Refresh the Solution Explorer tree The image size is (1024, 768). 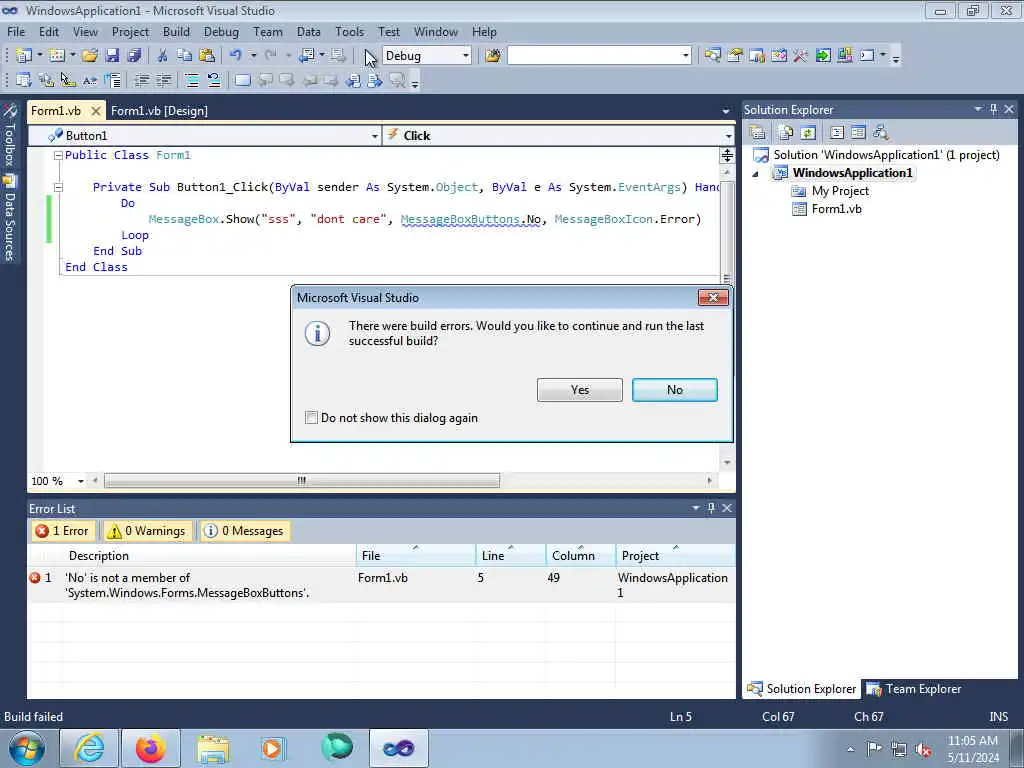click(808, 133)
